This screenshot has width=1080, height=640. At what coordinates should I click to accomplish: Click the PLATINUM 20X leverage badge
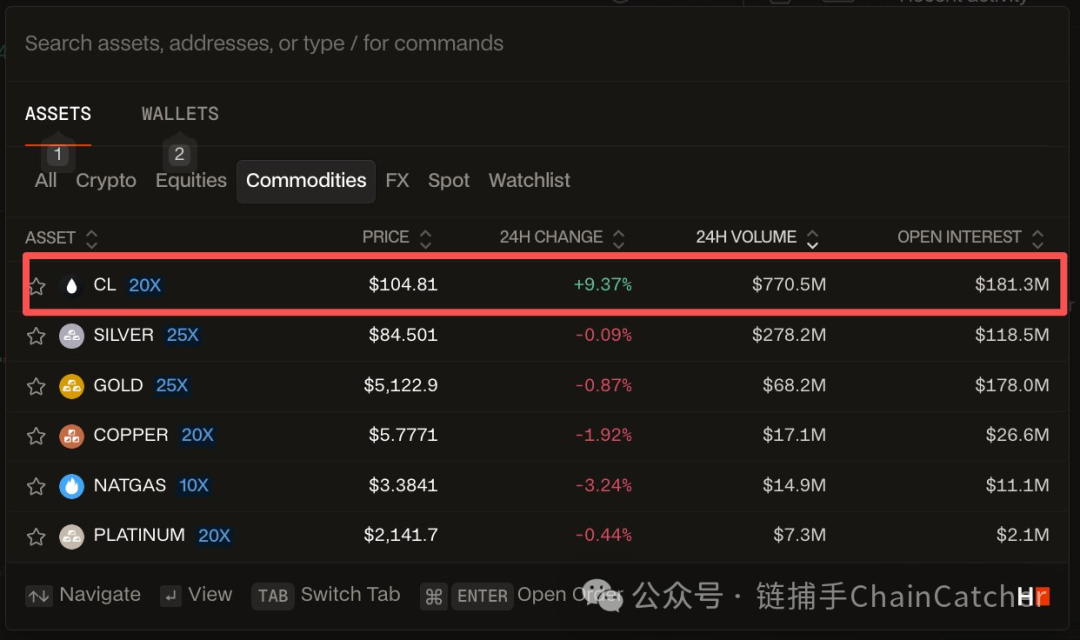(214, 536)
